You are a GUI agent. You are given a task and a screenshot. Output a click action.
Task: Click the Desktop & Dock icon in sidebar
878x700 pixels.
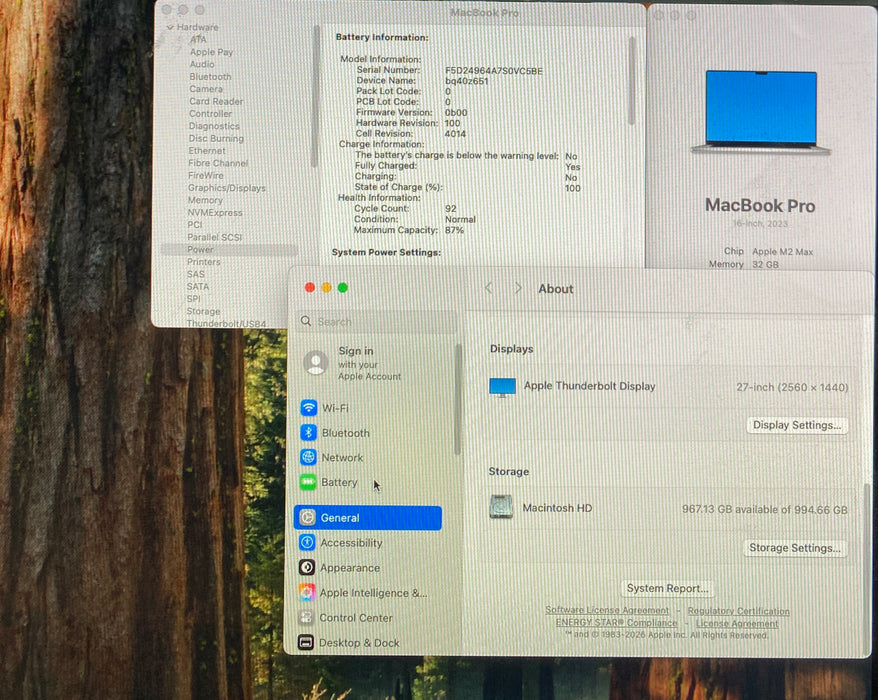306,642
